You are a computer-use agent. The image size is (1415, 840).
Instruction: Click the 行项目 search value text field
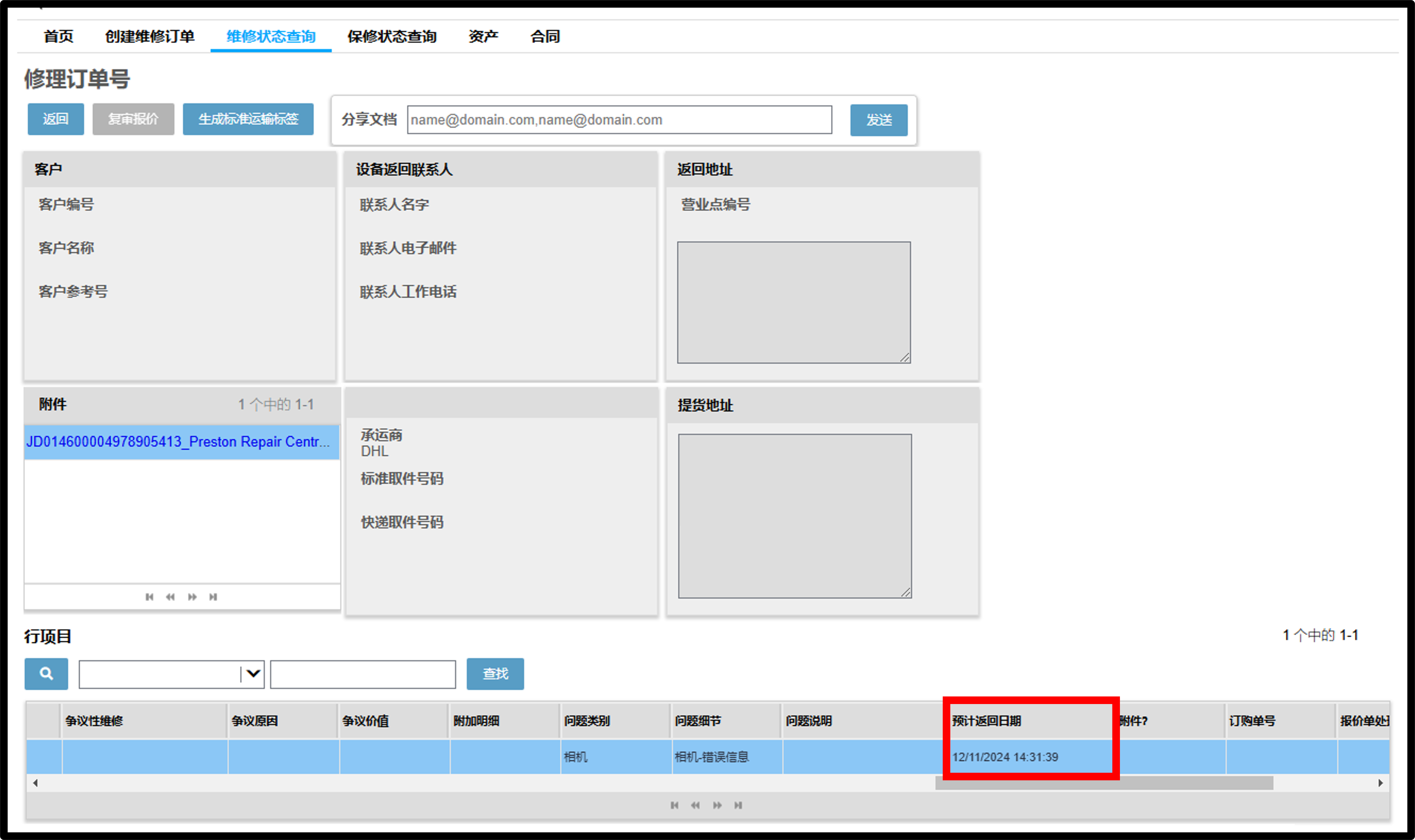(363, 674)
